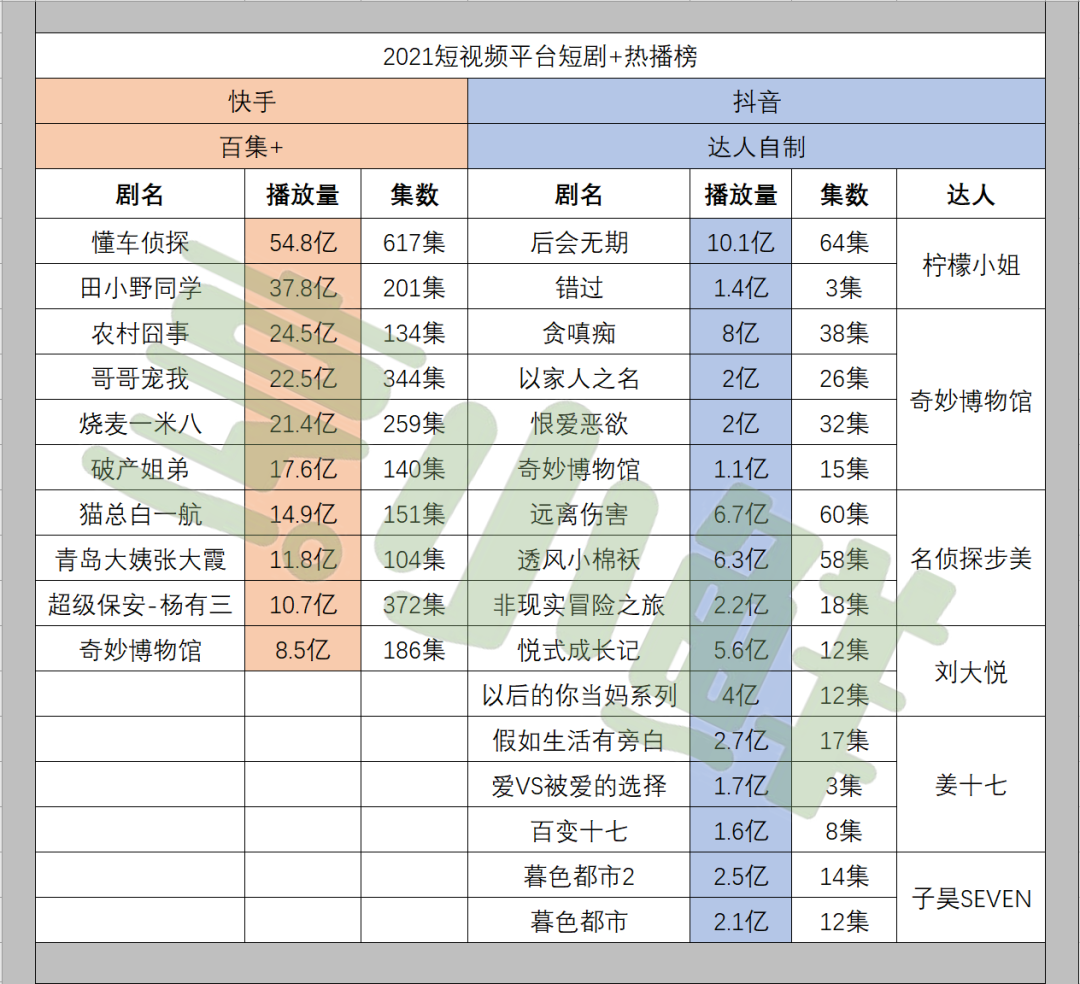Click the 1.1亿 cell
The width and height of the screenshot is (1080, 984).
pyautogui.click(x=740, y=468)
